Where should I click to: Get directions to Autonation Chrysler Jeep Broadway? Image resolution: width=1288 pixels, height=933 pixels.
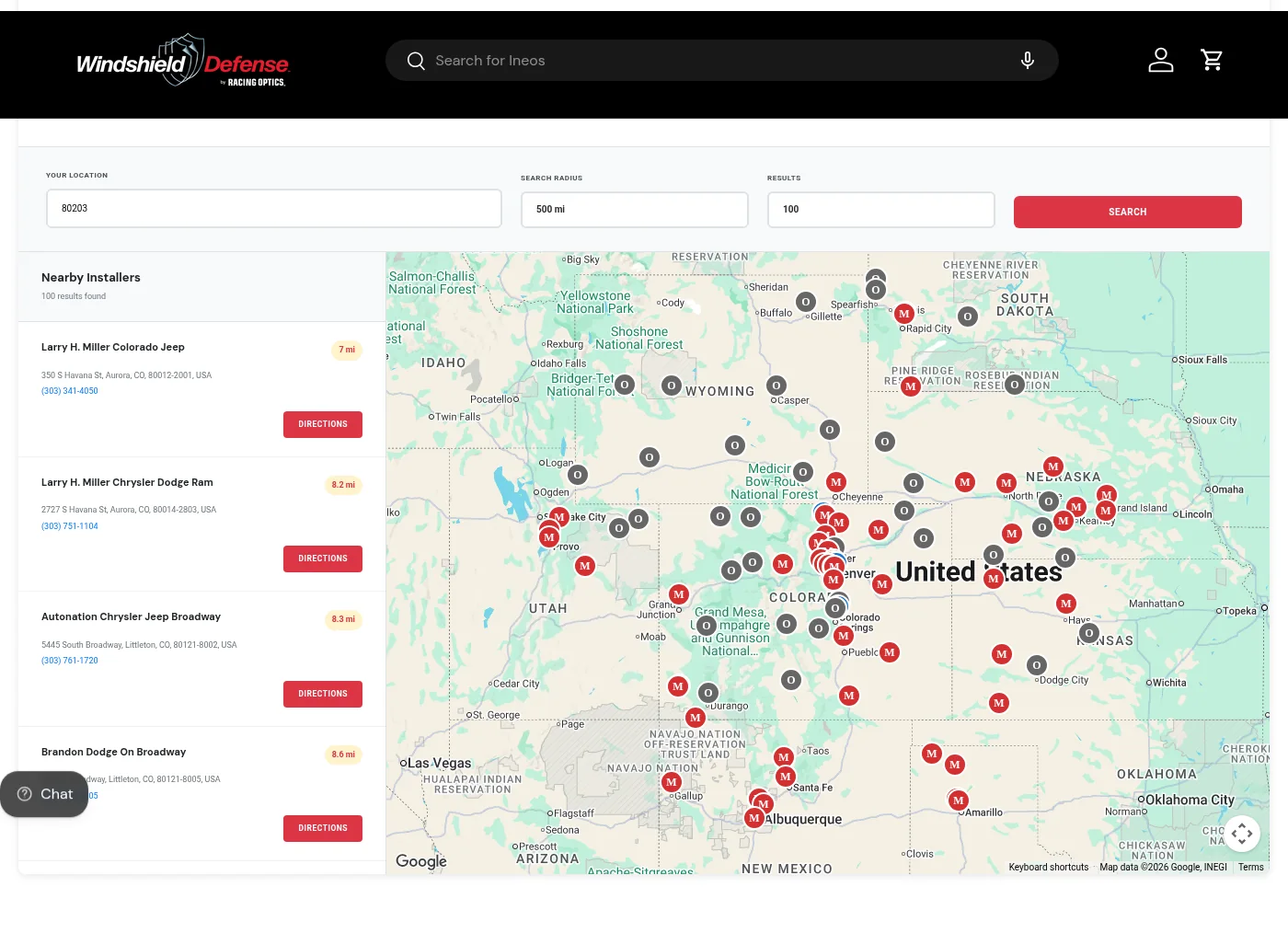[x=323, y=694]
